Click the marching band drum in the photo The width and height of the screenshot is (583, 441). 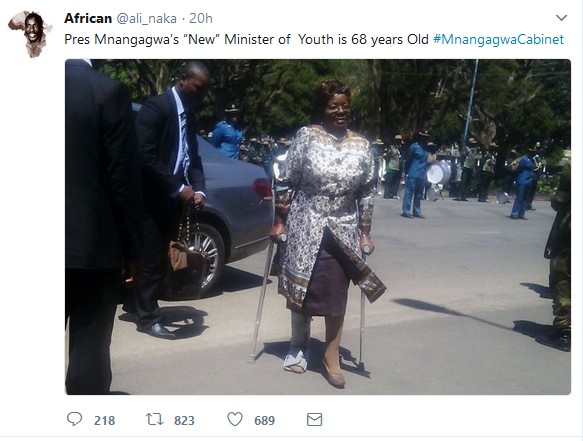click(439, 172)
